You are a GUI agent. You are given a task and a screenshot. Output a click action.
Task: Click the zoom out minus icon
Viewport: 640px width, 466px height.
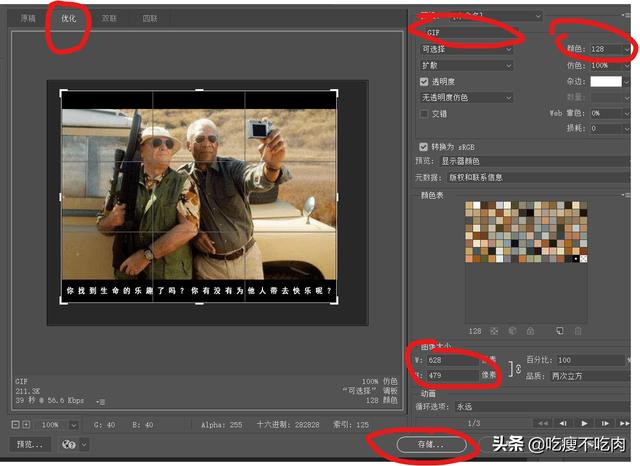16,425
